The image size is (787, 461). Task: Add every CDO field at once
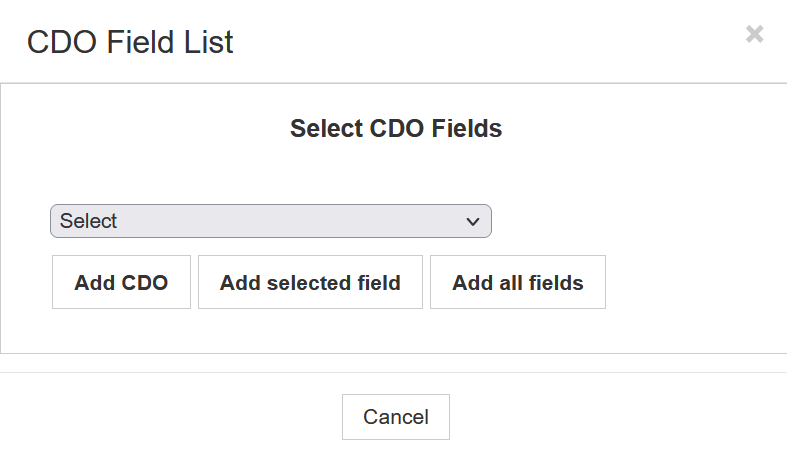pos(517,282)
